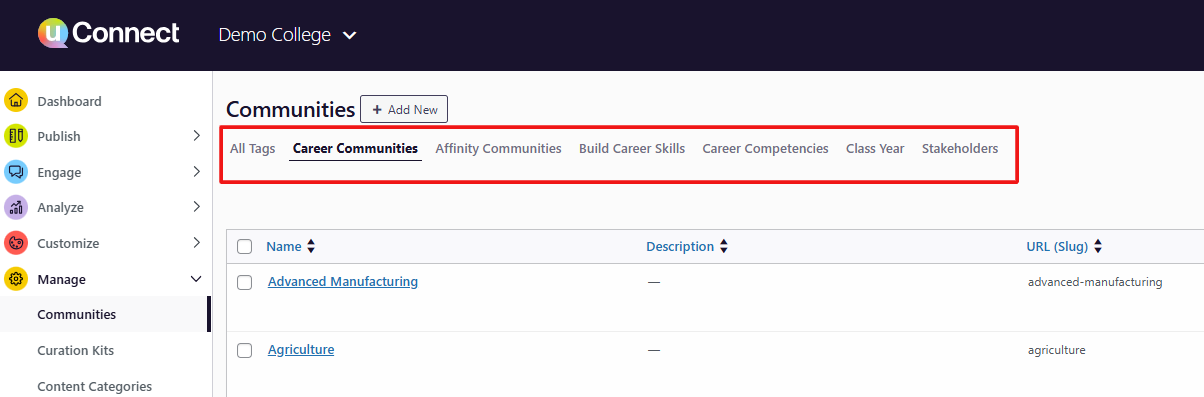Collapse the Manage submenu chevron
This screenshot has height=397, width=1204.
tap(196, 279)
